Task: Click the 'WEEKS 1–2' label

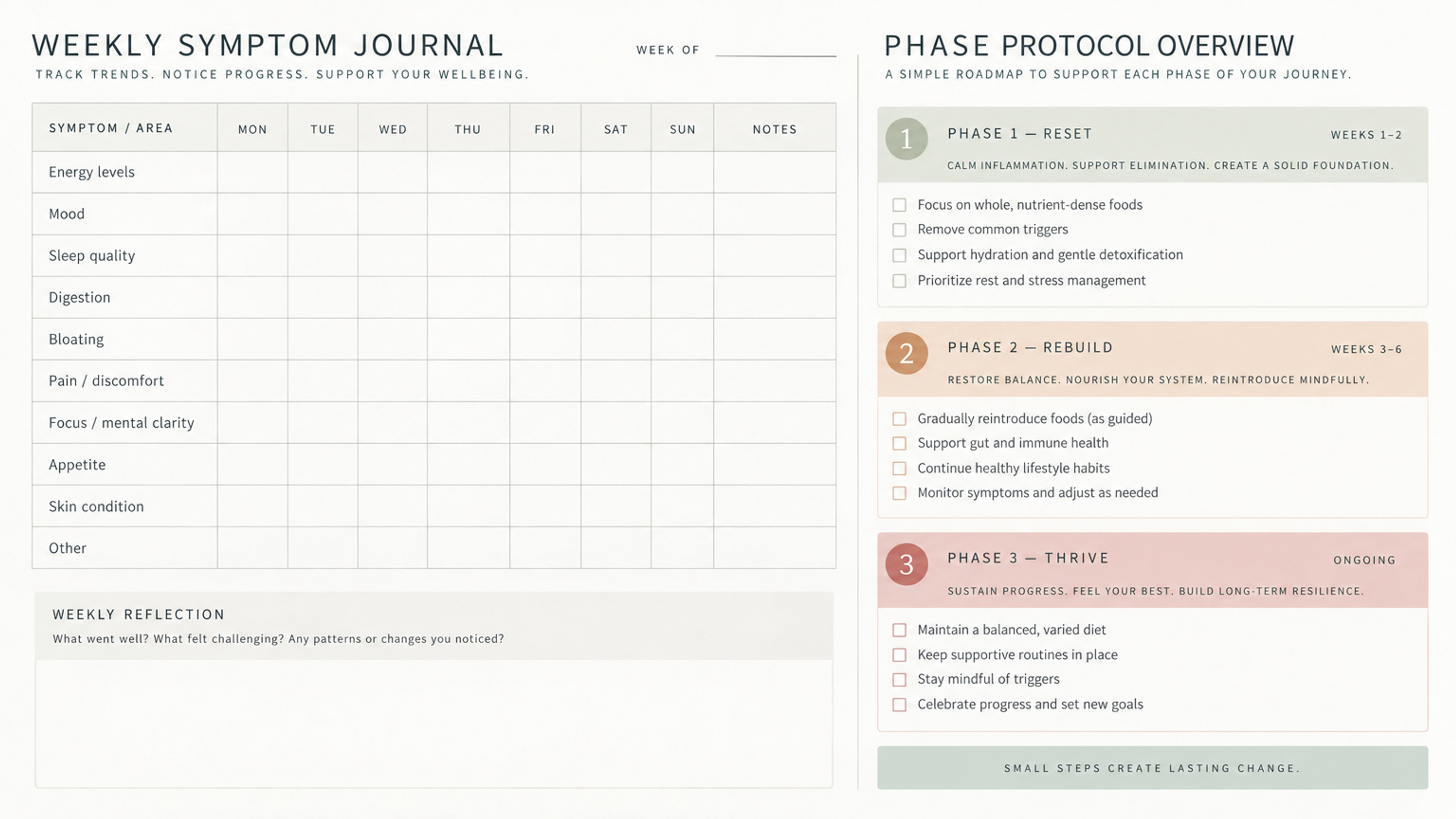Action: [x=1366, y=135]
